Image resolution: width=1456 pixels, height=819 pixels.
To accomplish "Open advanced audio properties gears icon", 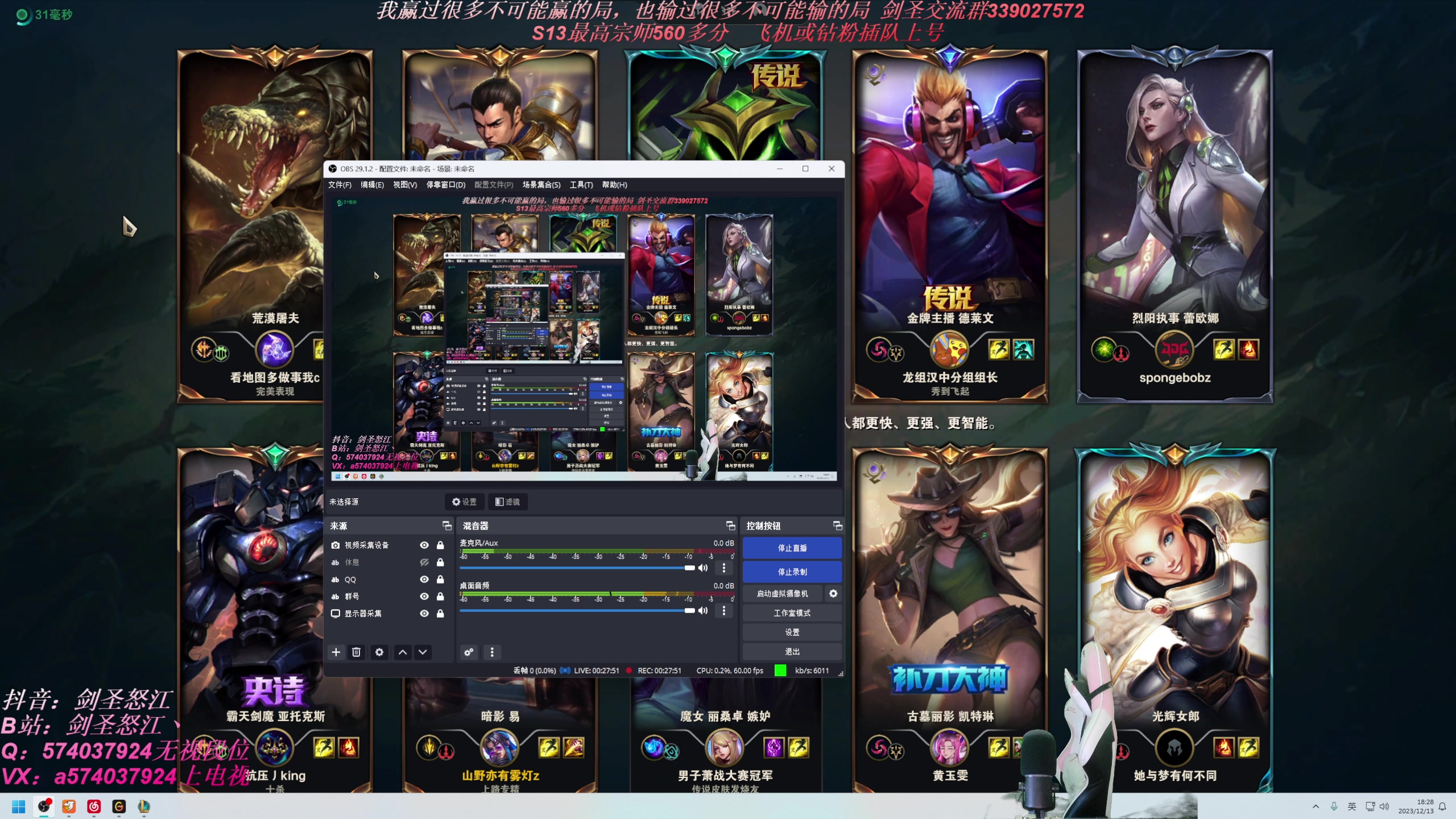I will [x=469, y=652].
